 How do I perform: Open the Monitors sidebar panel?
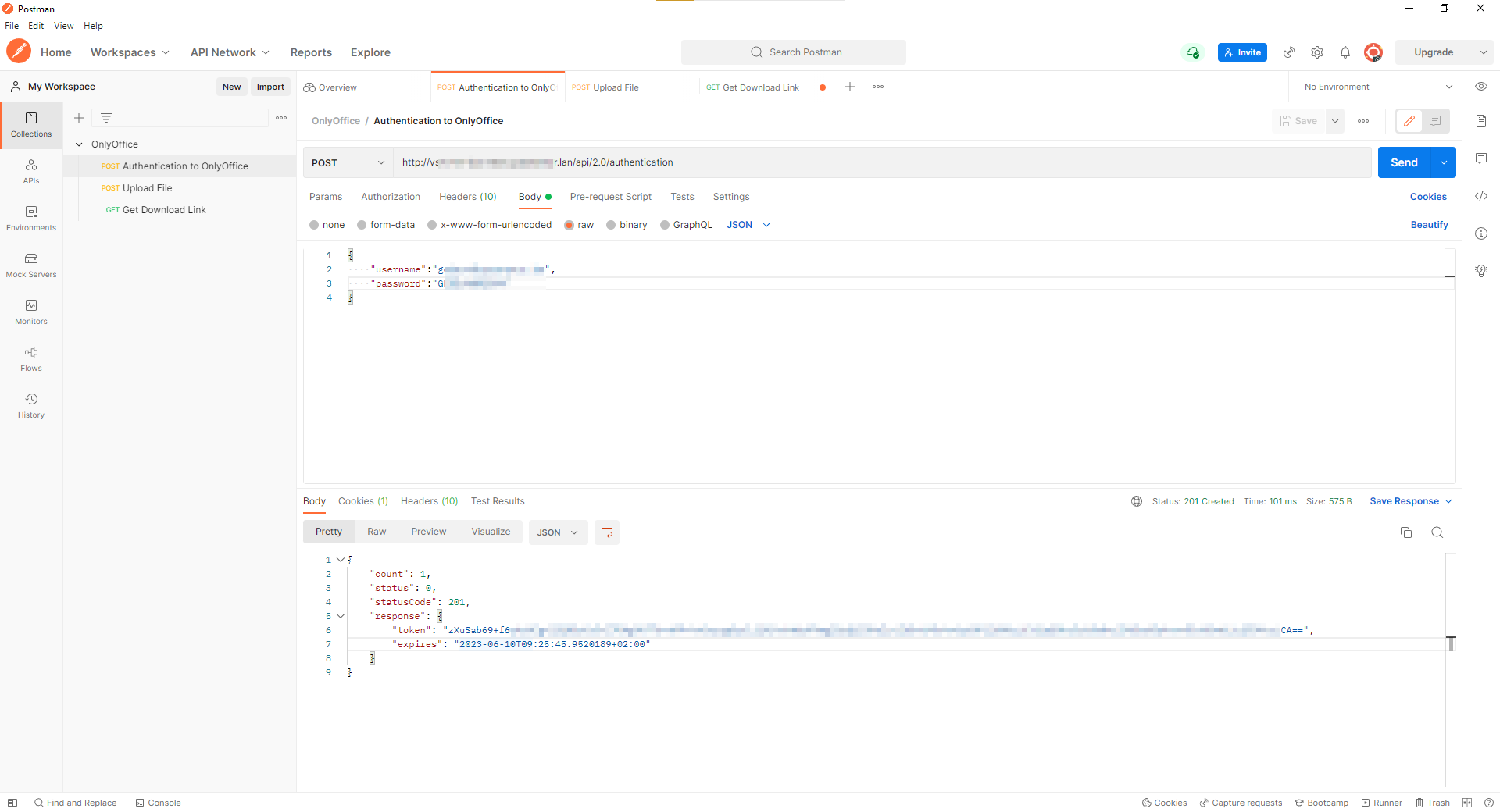click(x=31, y=312)
